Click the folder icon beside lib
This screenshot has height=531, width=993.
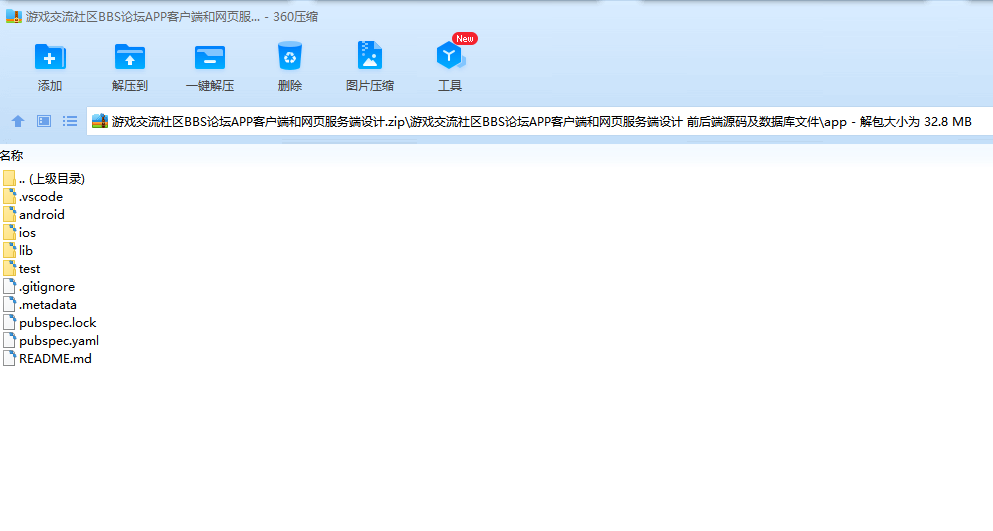(9, 250)
